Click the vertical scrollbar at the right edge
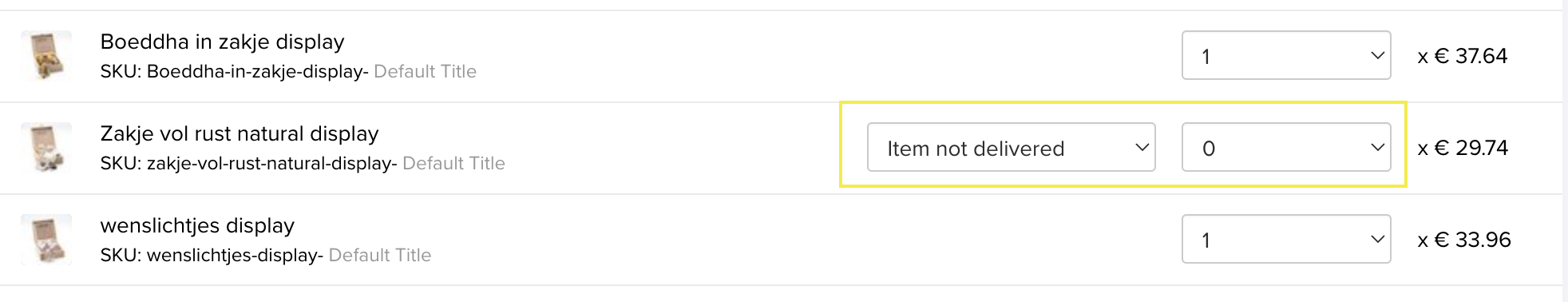 (x=1565, y=151)
